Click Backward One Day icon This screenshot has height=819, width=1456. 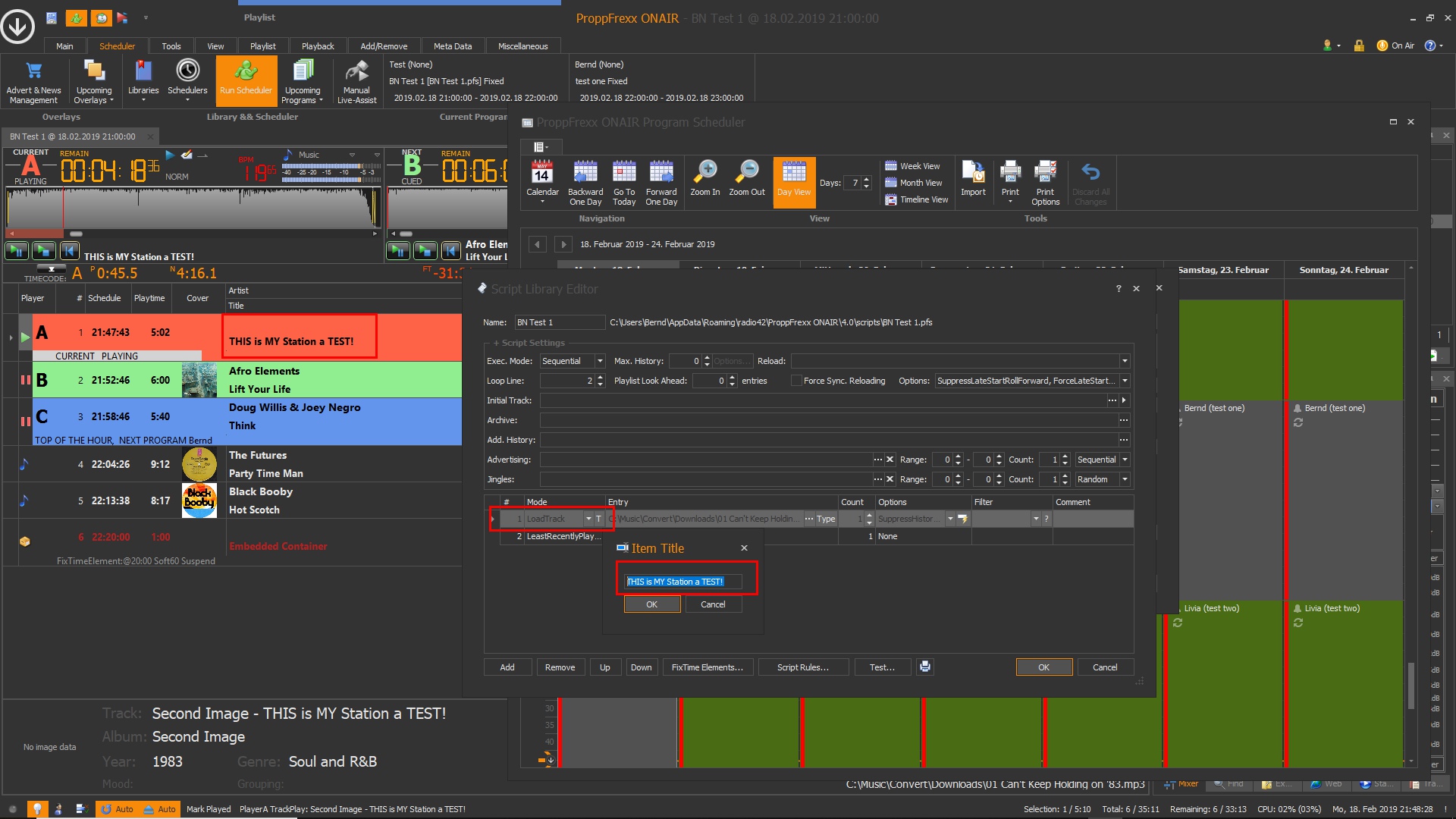pos(585,173)
